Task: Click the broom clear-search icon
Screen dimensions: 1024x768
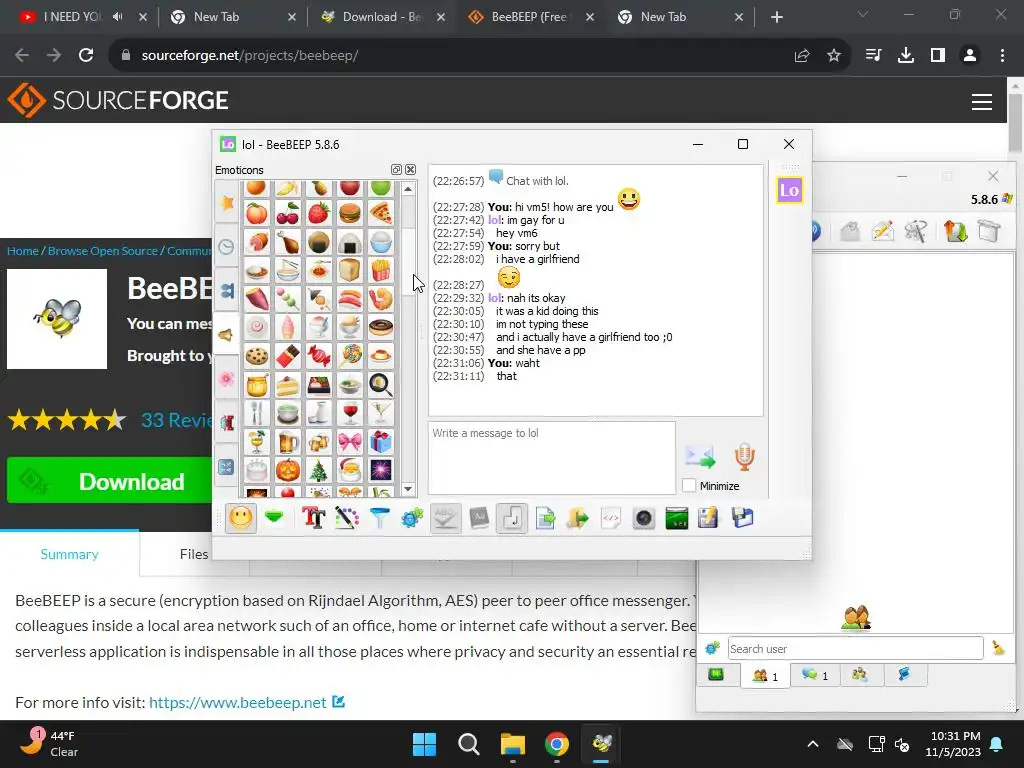Action: coord(998,648)
